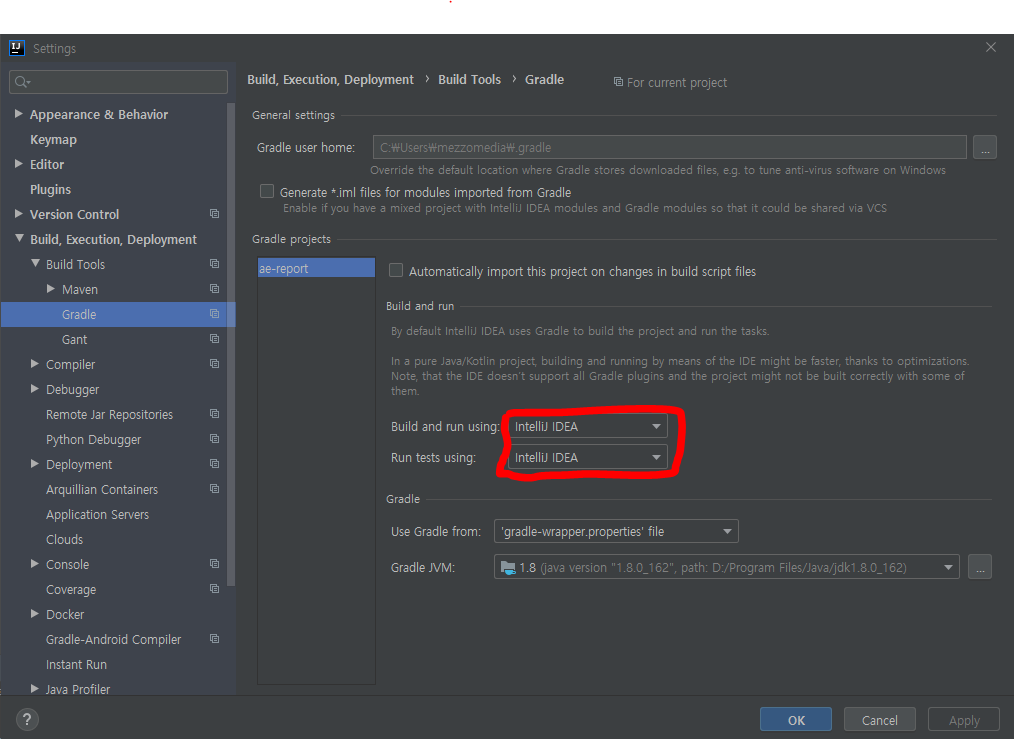Click the settings search field

[x=118, y=82]
